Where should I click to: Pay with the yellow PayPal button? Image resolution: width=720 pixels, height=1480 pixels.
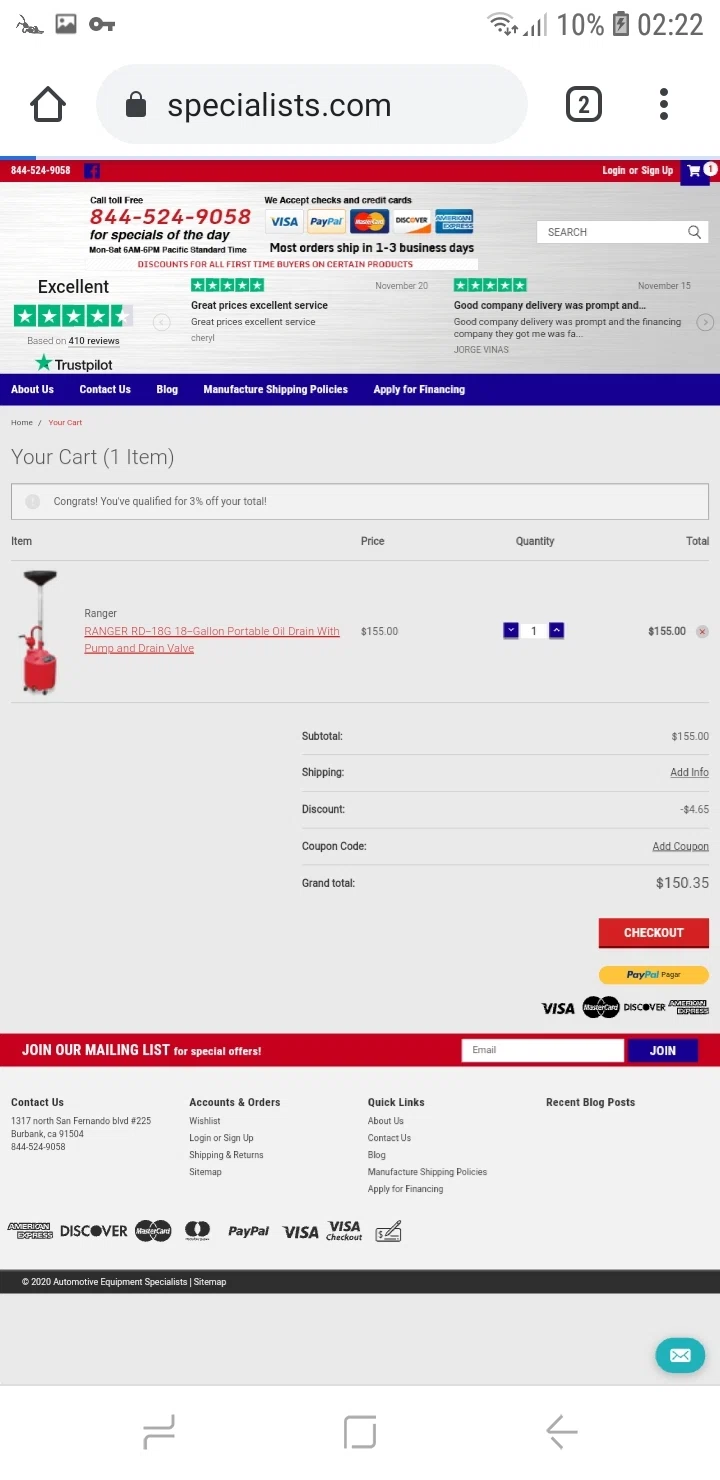tap(654, 975)
